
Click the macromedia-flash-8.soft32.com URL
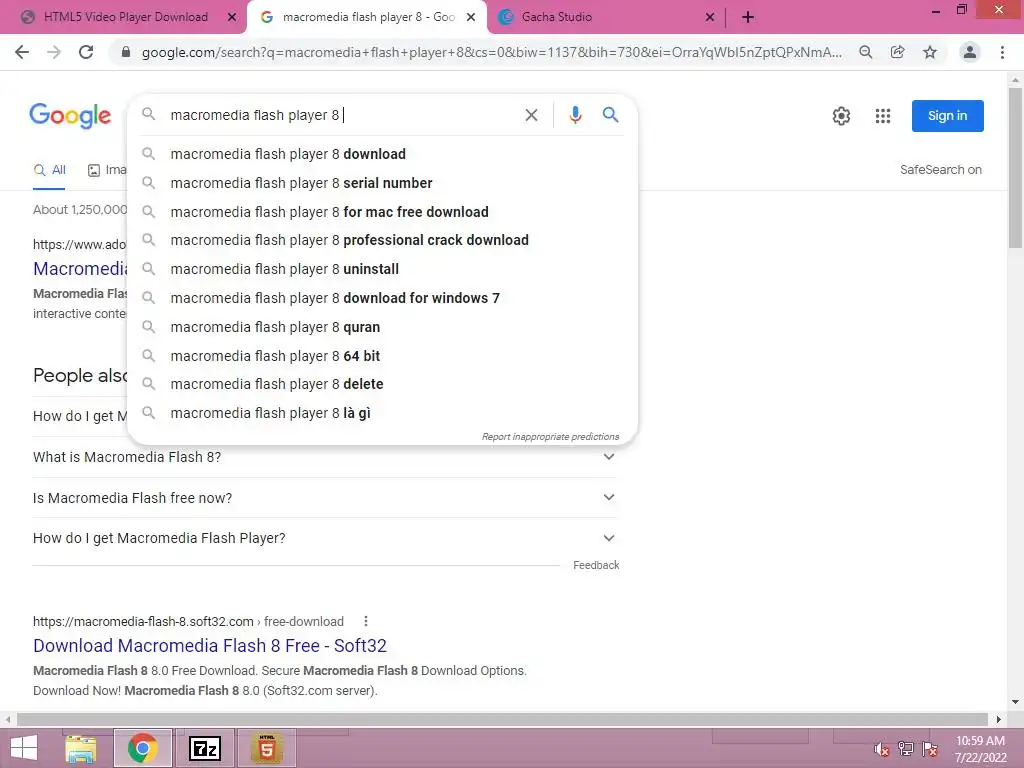pyautogui.click(x=143, y=622)
